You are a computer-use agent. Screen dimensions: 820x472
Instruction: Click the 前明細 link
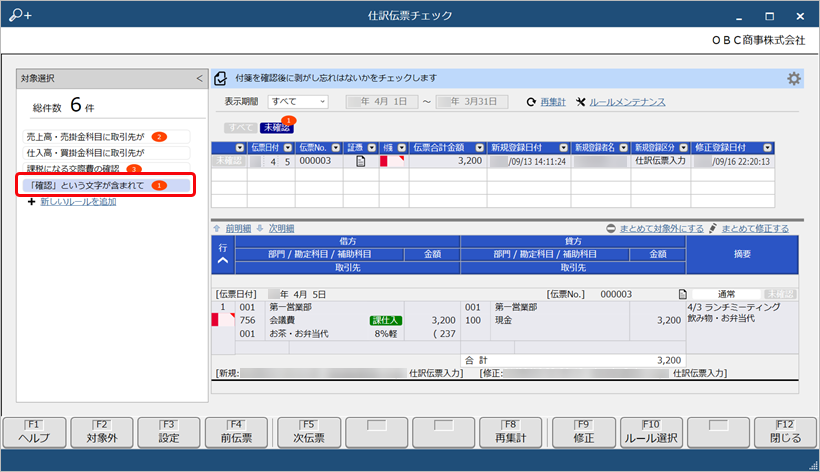tap(238, 228)
